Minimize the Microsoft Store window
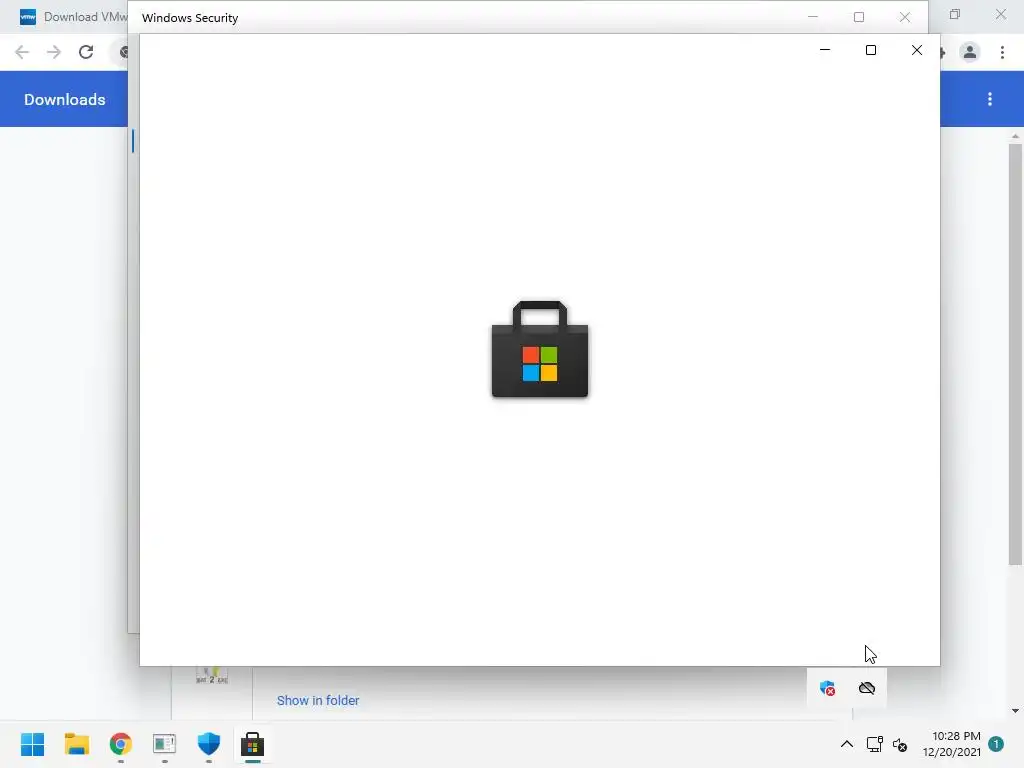Image resolution: width=1024 pixels, height=768 pixels. pyautogui.click(x=825, y=50)
